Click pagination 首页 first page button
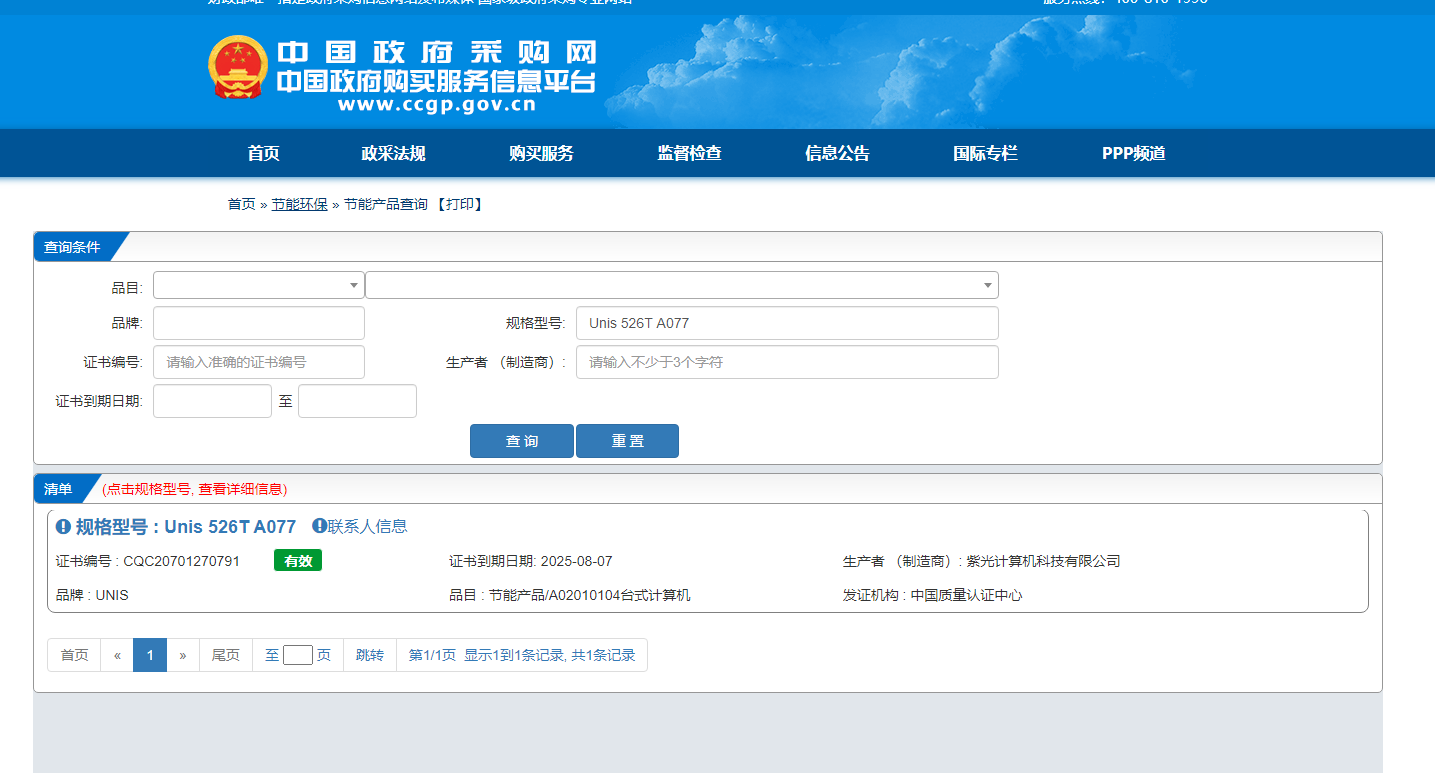The image size is (1435, 773). [x=74, y=655]
